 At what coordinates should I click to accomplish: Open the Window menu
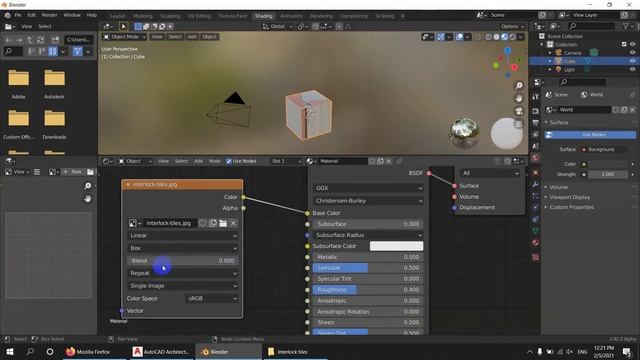(x=72, y=15)
